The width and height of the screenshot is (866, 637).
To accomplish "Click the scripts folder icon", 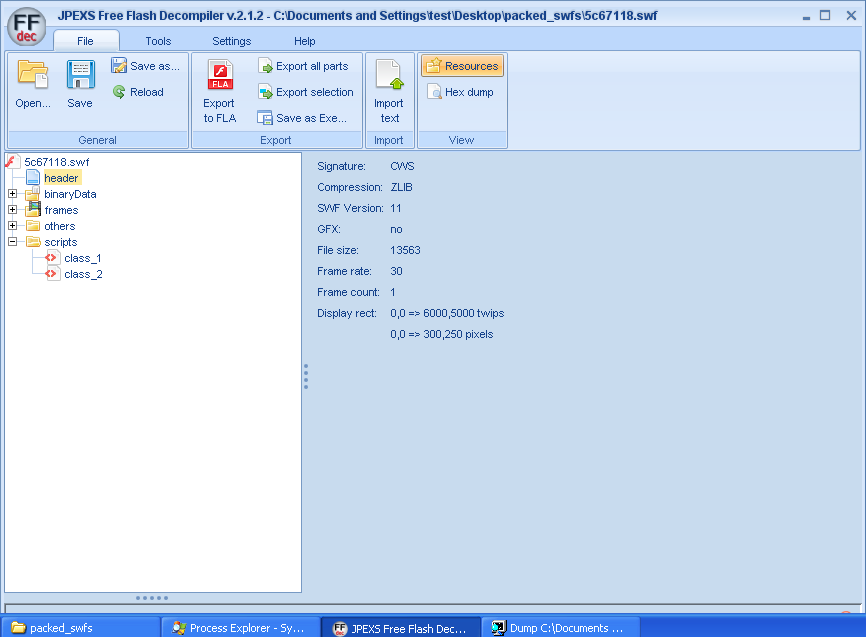I will 33,241.
